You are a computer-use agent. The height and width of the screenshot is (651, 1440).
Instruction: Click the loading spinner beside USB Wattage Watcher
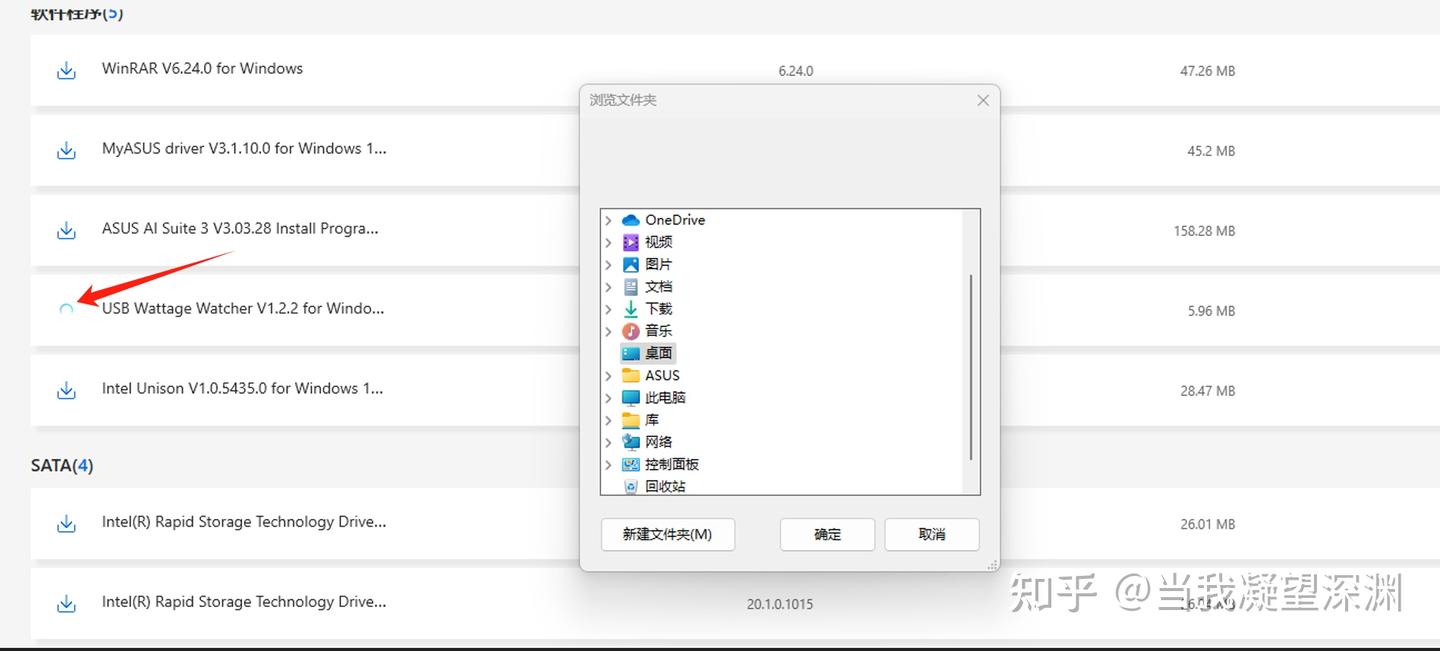point(66,310)
